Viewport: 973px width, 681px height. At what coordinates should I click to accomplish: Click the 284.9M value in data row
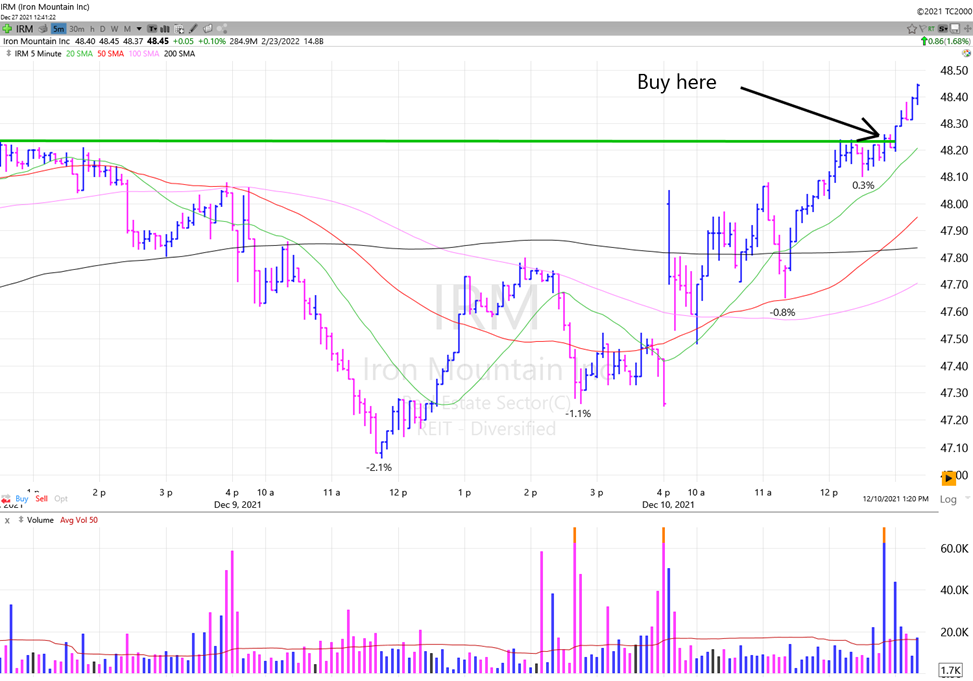click(x=243, y=41)
